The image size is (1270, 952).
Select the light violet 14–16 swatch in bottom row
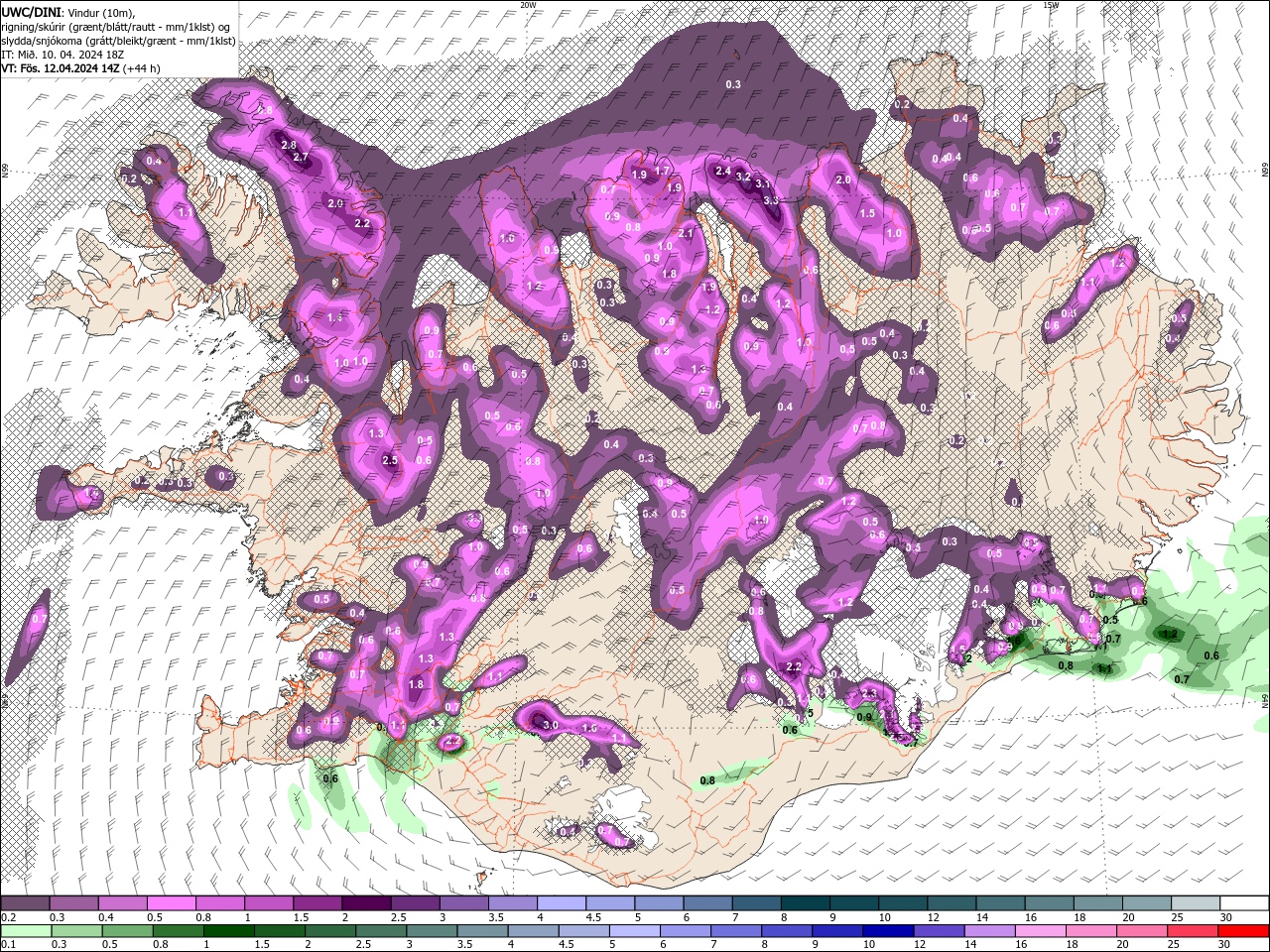(x=989, y=931)
